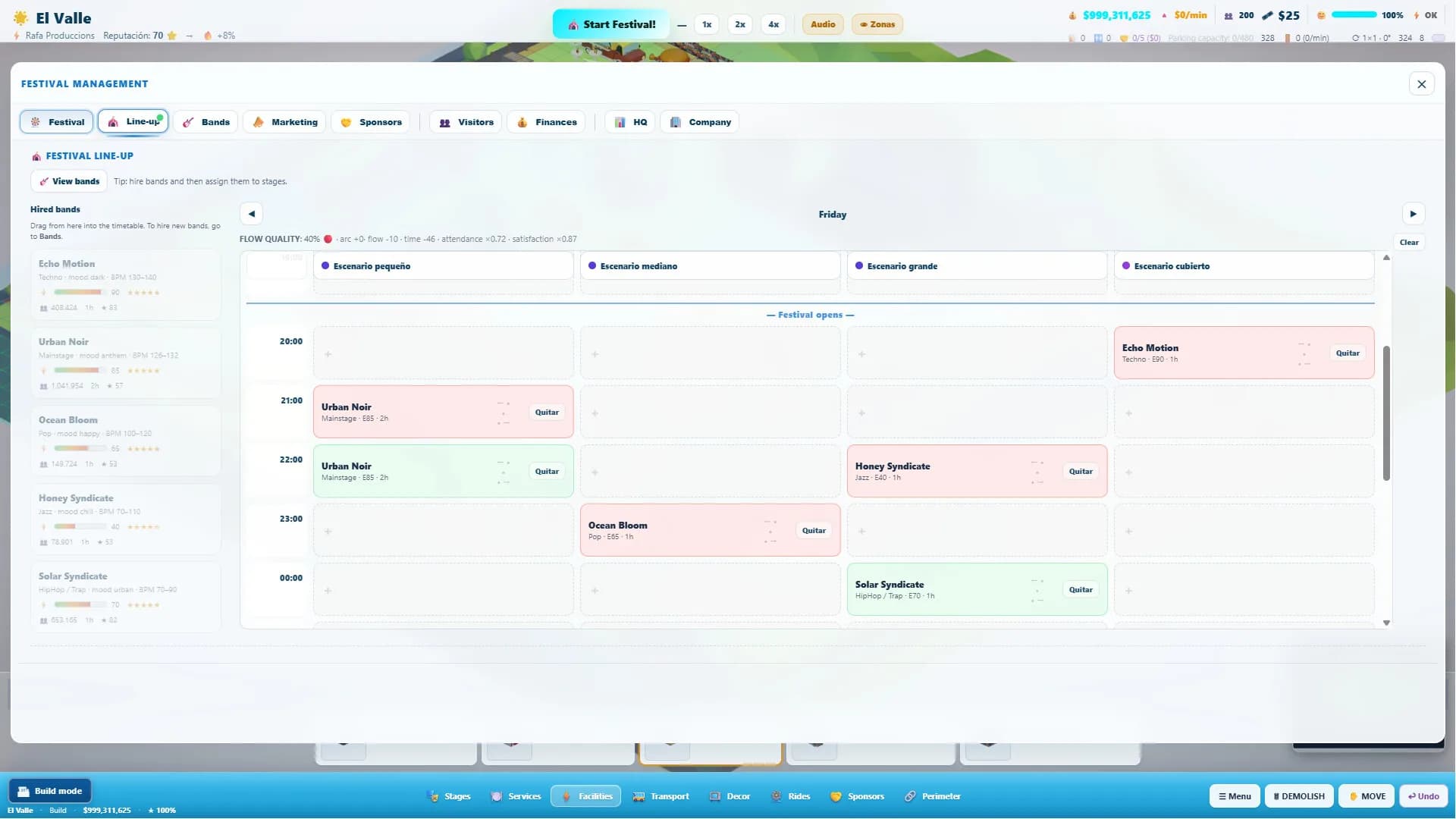
Task: Set game speed to 2x
Action: pos(740,24)
